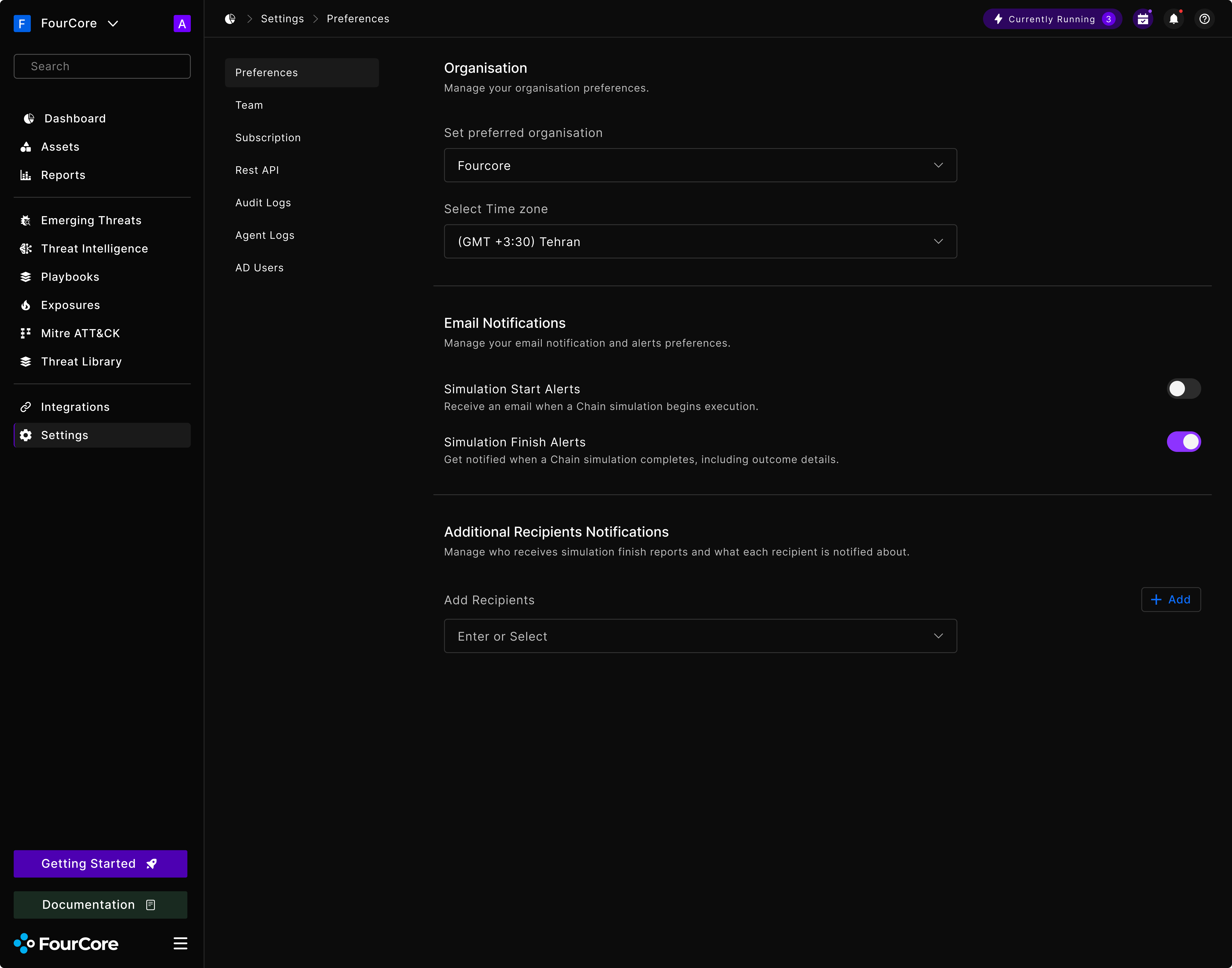The width and height of the screenshot is (1232, 968).
Task: Open Emerging Threats from sidebar menu
Action: pos(102,220)
